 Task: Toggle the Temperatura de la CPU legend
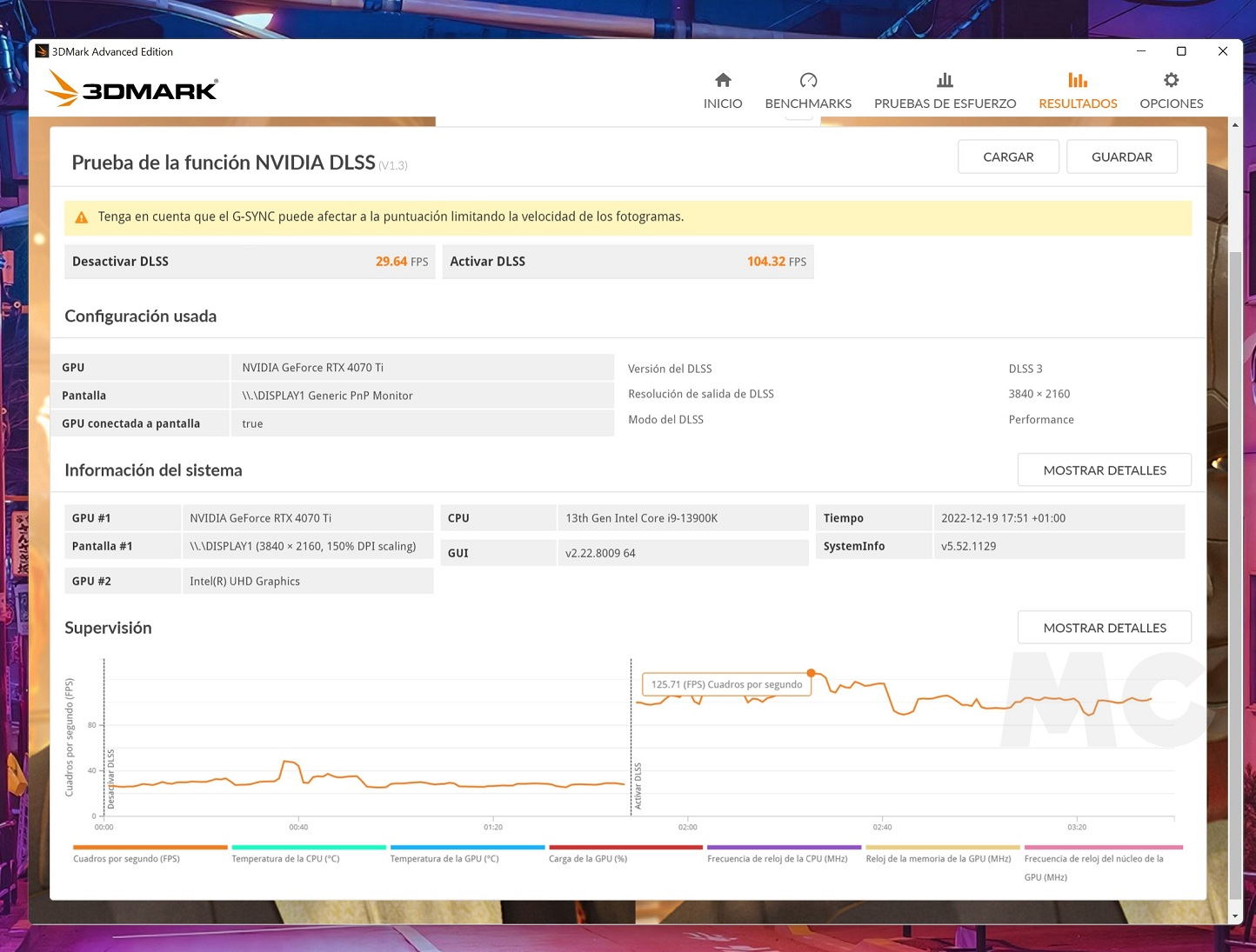coord(285,858)
